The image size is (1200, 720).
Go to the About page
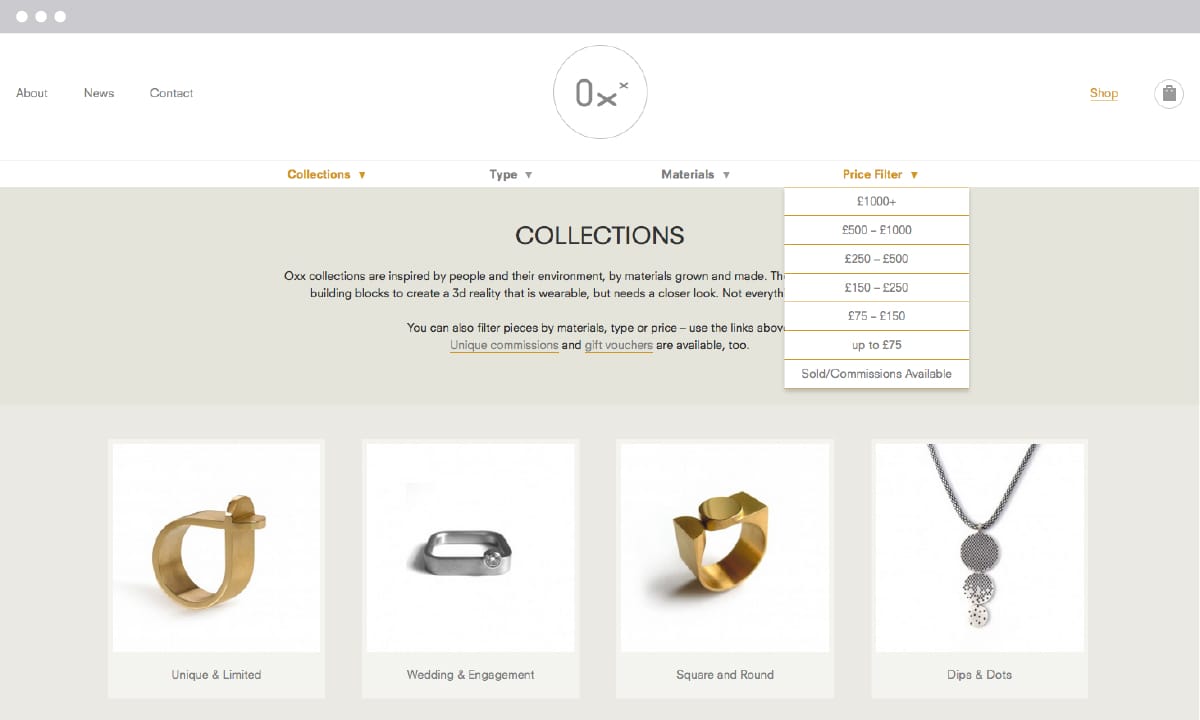pyautogui.click(x=32, y=93)
